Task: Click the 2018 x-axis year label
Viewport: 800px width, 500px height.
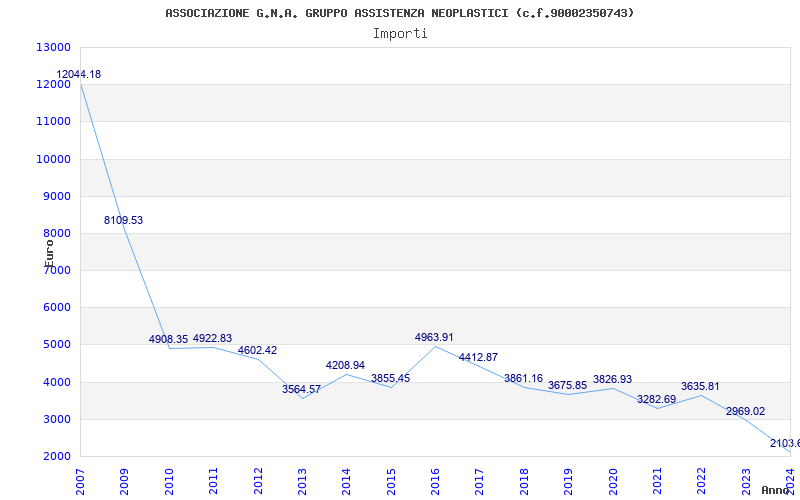Action: (524, 481)
